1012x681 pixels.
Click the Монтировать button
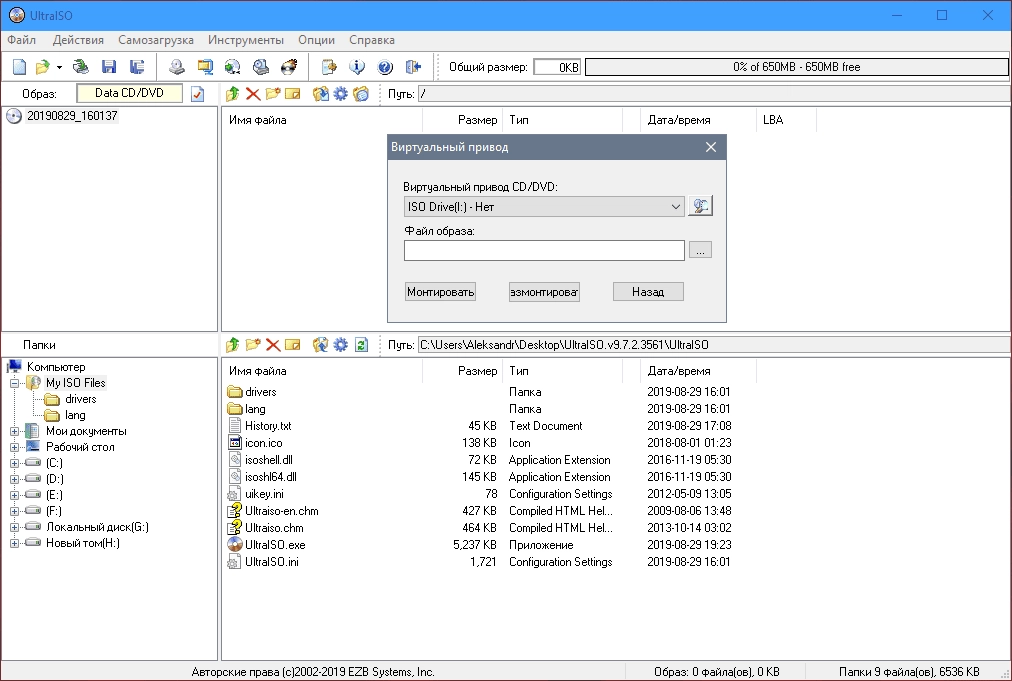(x=441, y=292)
